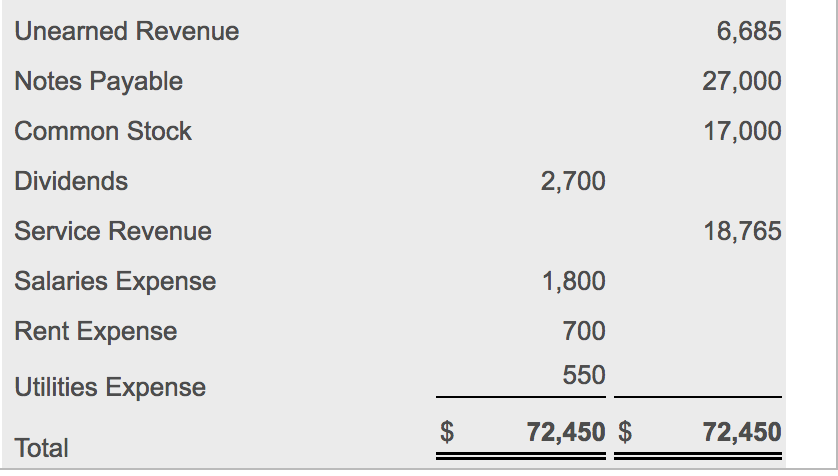
Task: Click the Dividends debit amount 2,700
Action: pos(573,182)
